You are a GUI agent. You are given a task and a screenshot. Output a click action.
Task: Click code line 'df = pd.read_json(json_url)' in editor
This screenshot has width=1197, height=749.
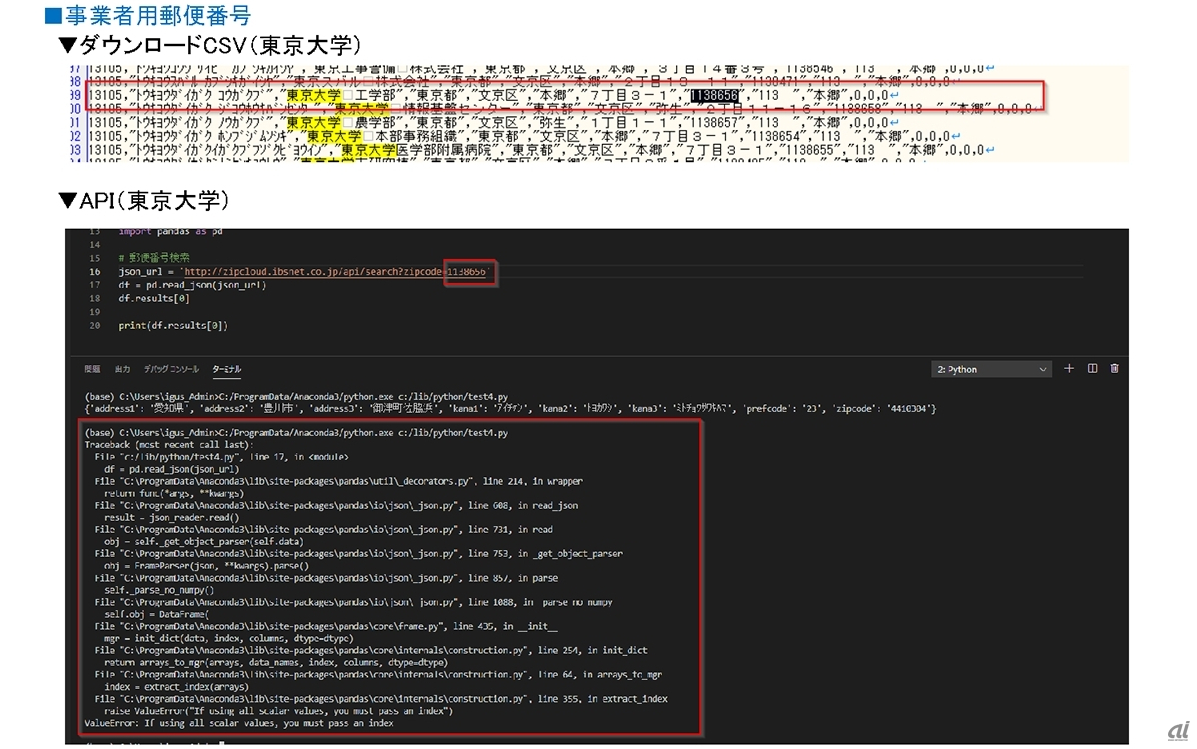click(192, 286)
